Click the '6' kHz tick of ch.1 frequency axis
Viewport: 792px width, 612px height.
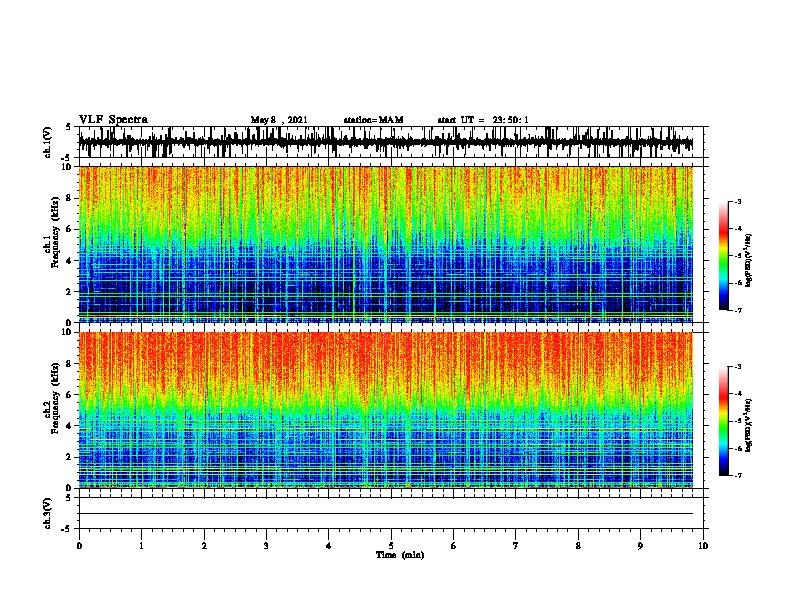69,229
